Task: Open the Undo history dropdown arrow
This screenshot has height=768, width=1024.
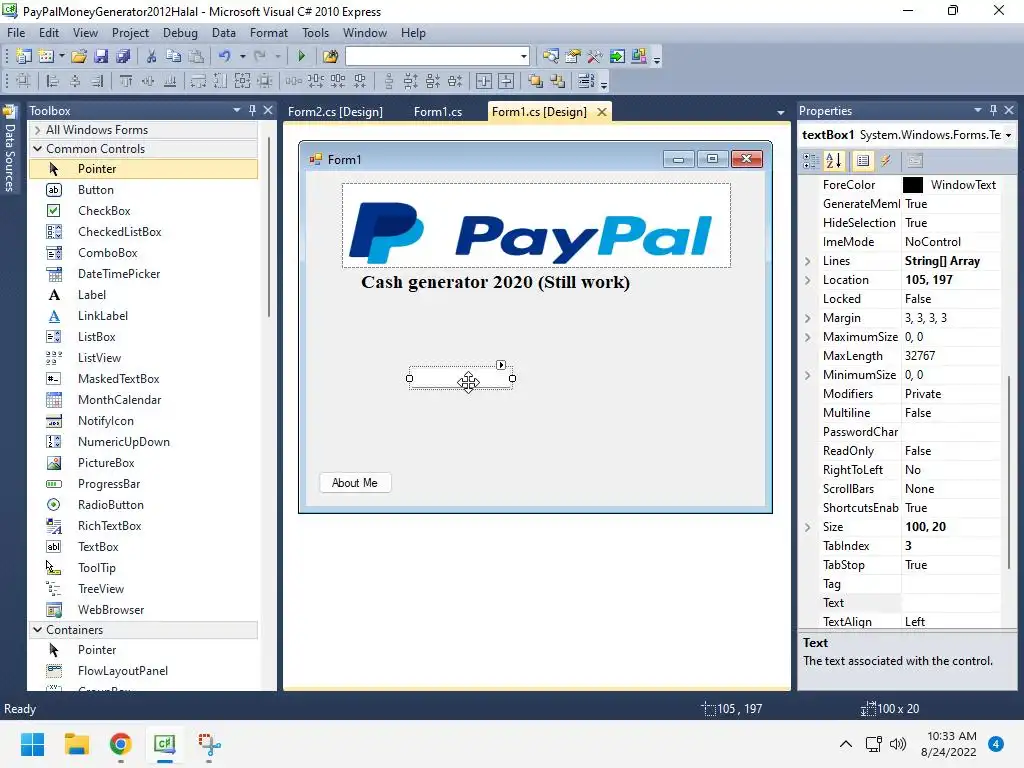Action: pos(242,56)
